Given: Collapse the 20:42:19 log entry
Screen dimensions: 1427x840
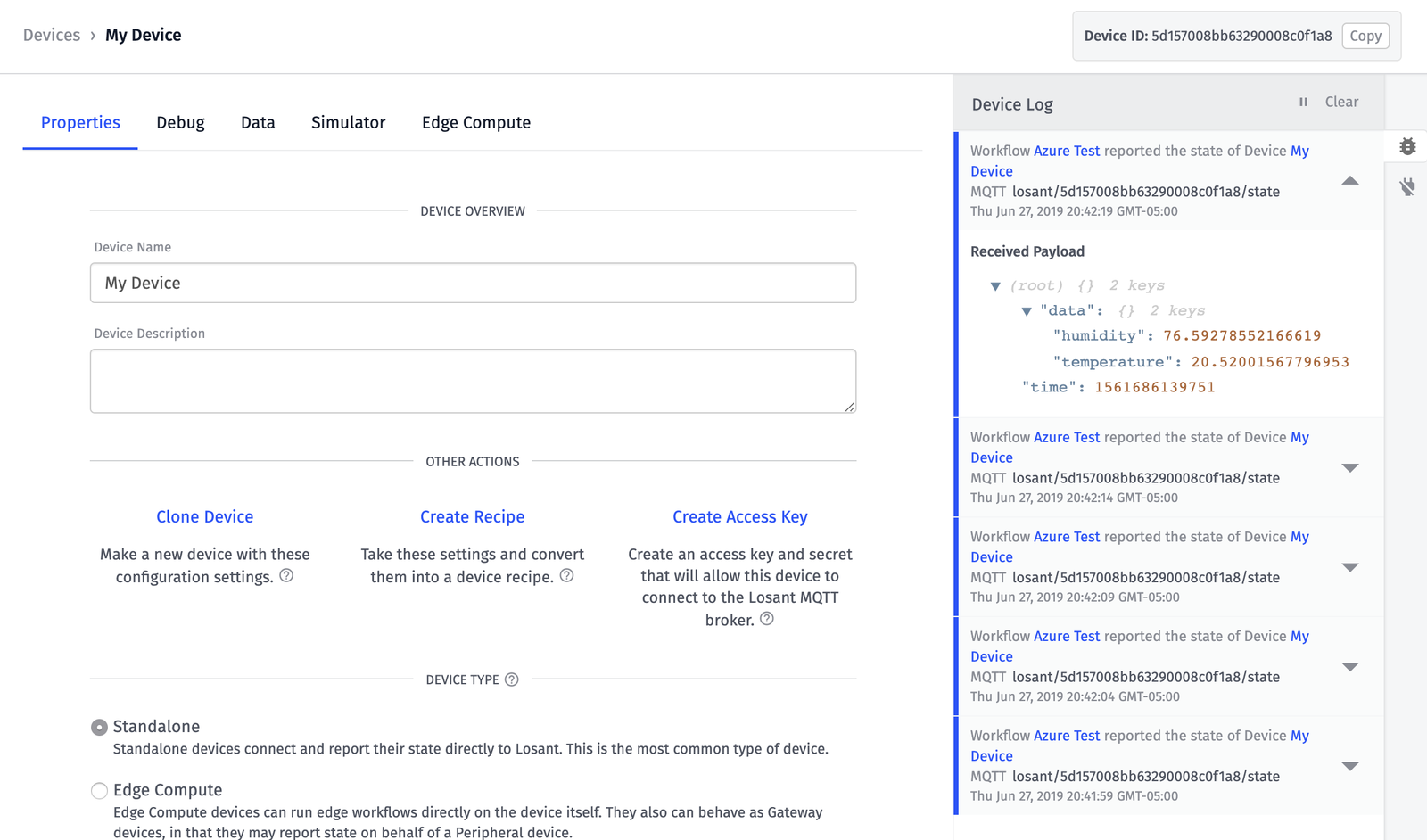Looking at the screenshot, I should pyautogui.click(x=1350, y=181).
